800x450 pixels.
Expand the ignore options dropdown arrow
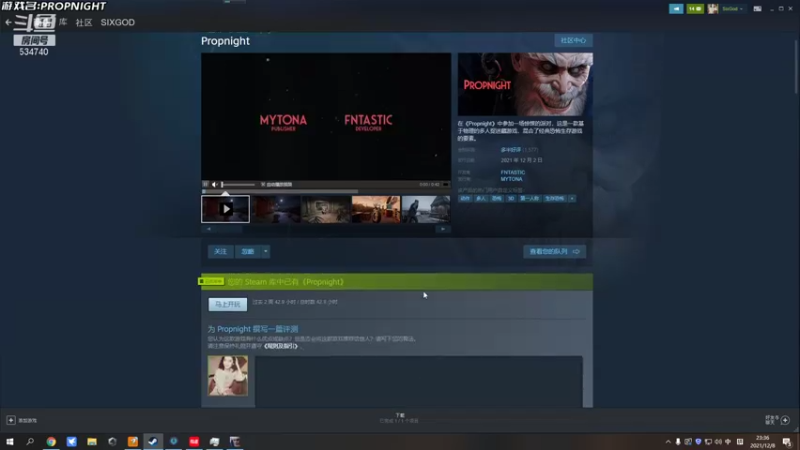[266, 252]
